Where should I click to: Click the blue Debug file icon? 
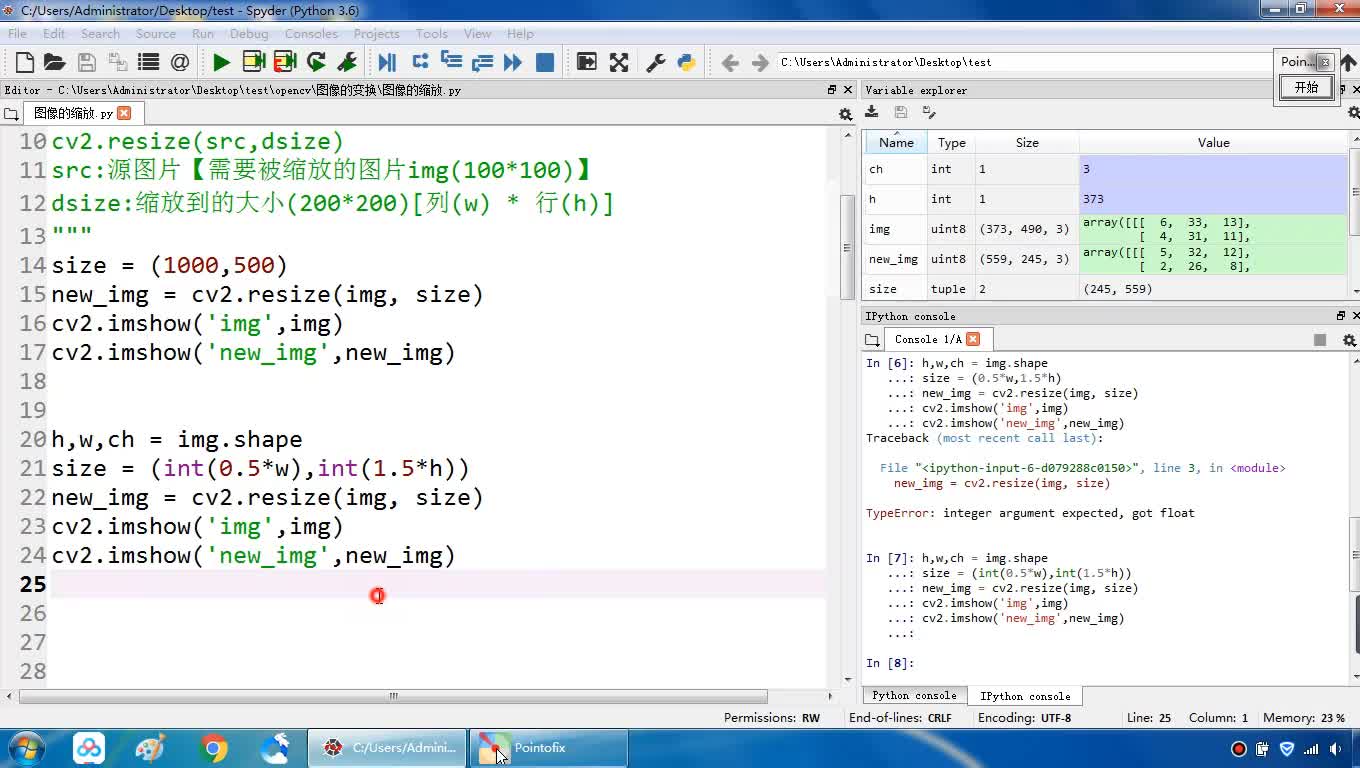click(x=387, y=62)
